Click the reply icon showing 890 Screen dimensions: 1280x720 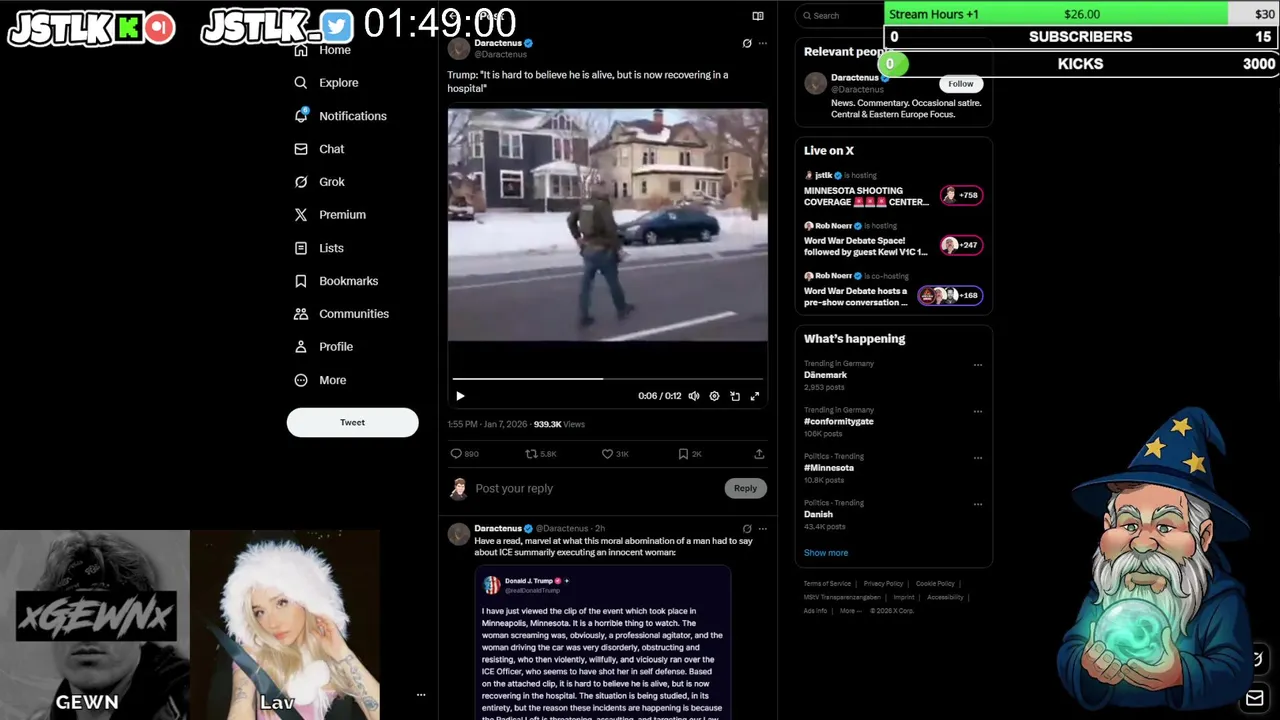[x=464, y=454]
